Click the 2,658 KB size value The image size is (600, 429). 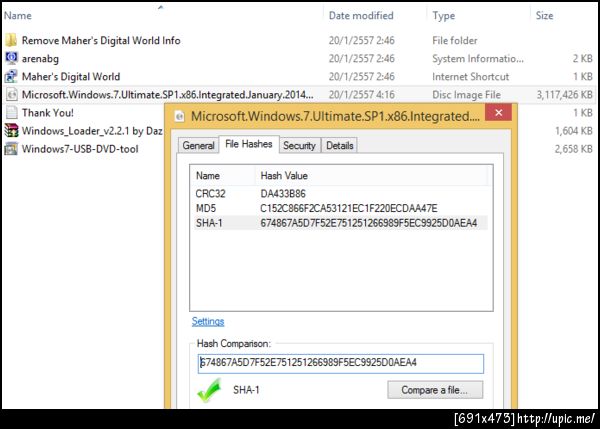pyautogui.click(x=573, y=149)
